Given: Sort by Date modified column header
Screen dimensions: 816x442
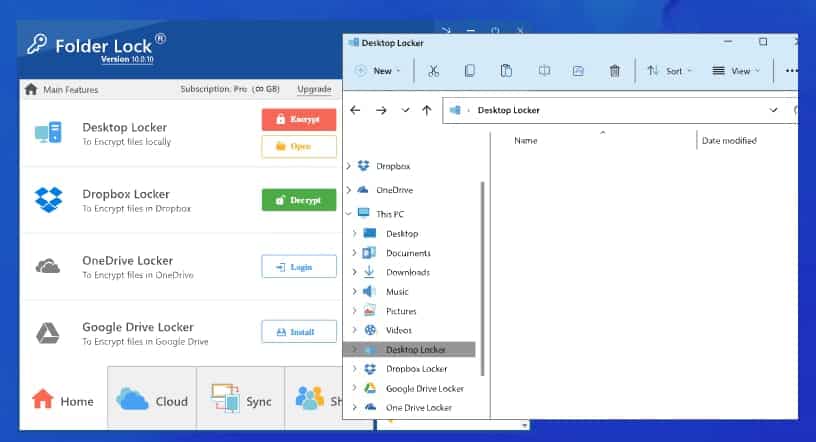Looking at the screenshot, I should pos(729,141).
